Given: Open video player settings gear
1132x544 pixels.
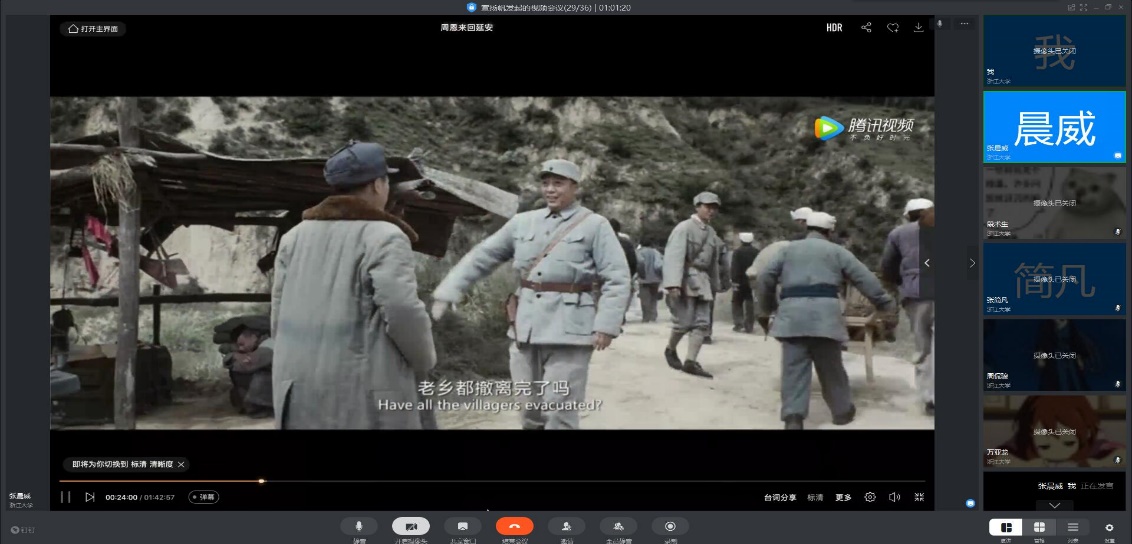Looking at the screenshot, I should 870,497.
